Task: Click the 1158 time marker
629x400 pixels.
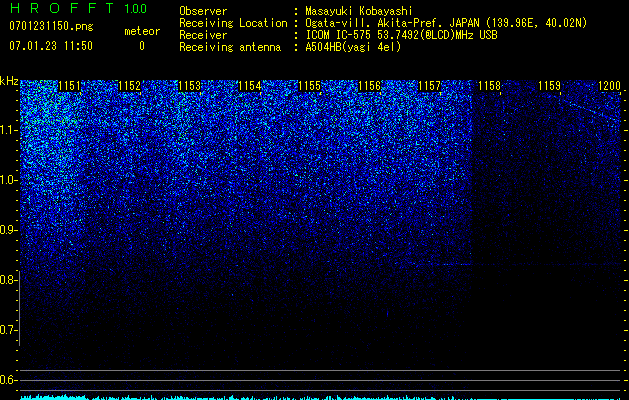Action: point(490,86)
